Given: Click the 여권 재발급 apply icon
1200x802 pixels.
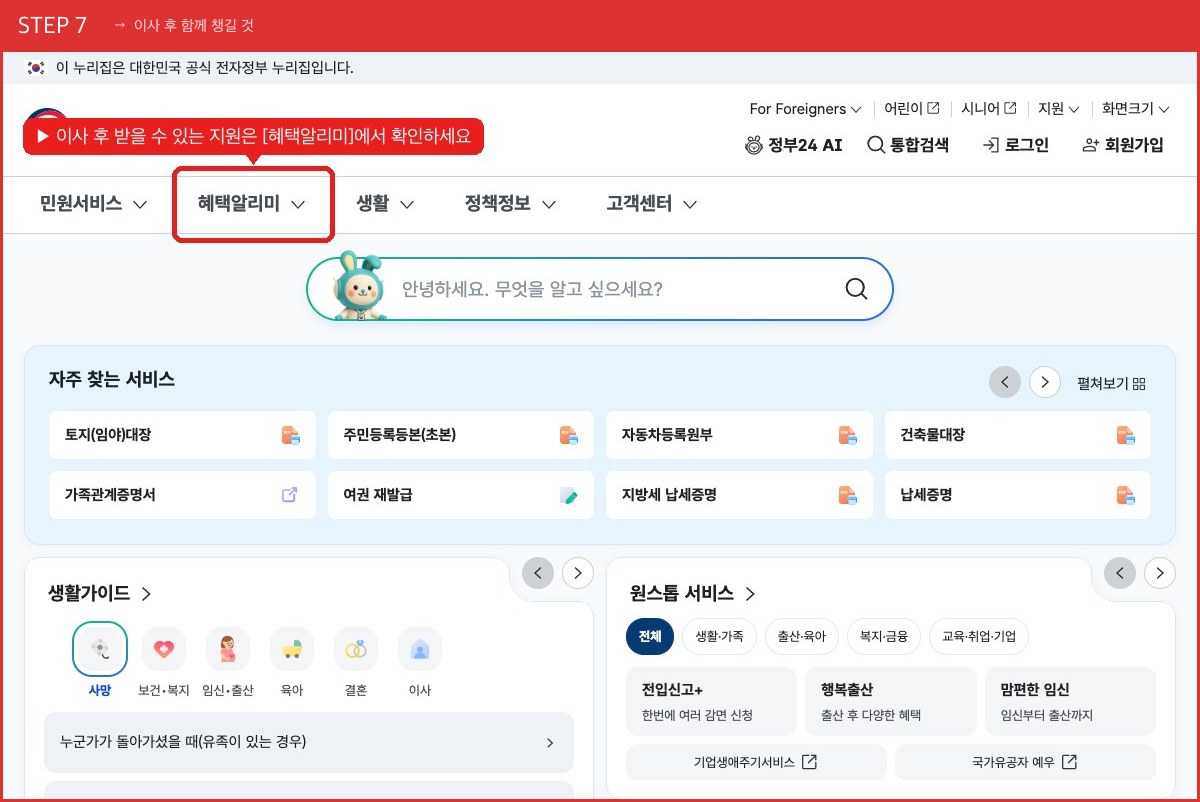Looking at the screenshot, I should (x=568, y=495).
